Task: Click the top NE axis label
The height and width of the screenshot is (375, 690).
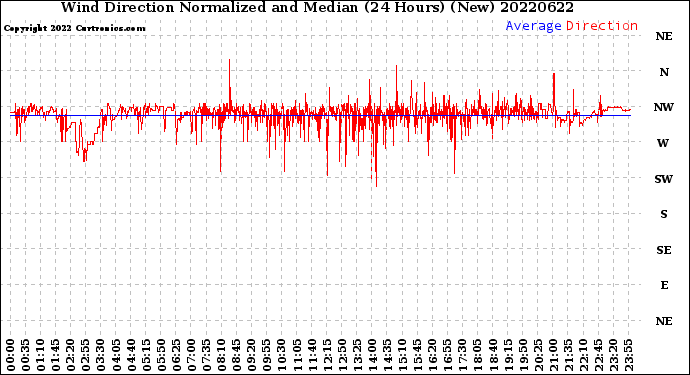Action: 664,36
